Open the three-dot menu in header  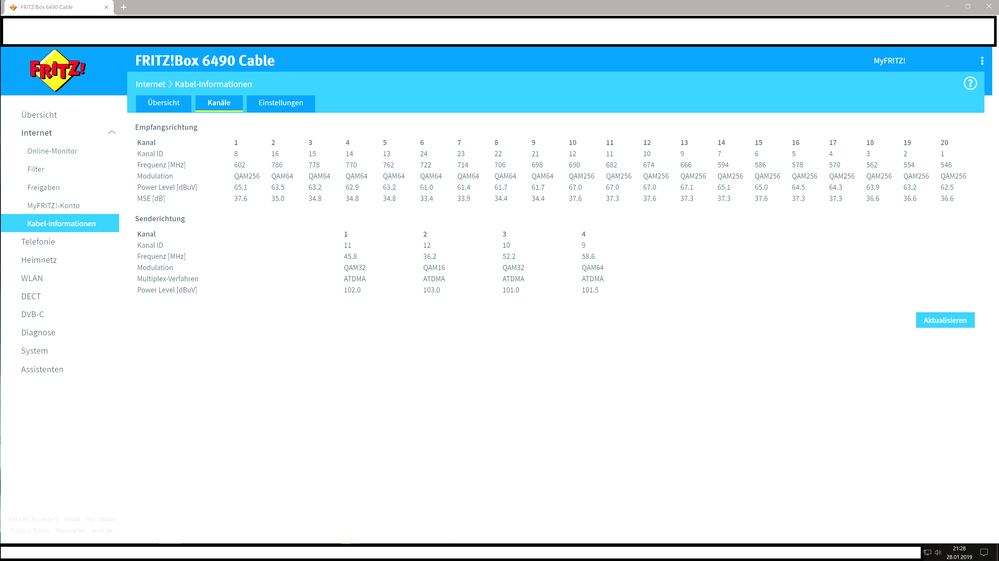coord(982,60)
